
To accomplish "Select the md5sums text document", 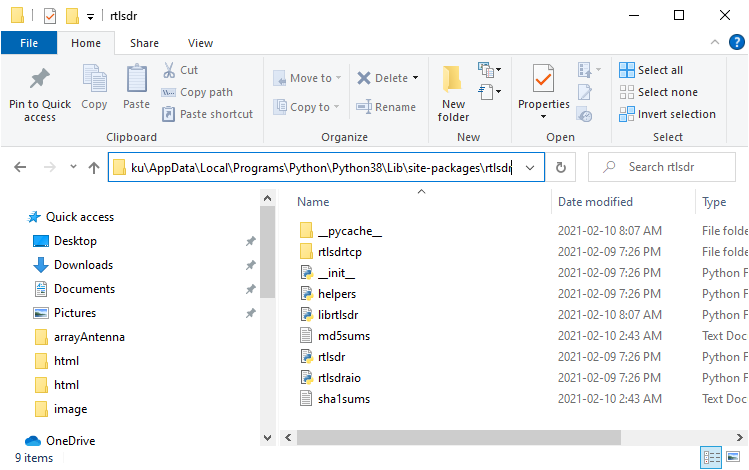I will (x=343, y=336).
